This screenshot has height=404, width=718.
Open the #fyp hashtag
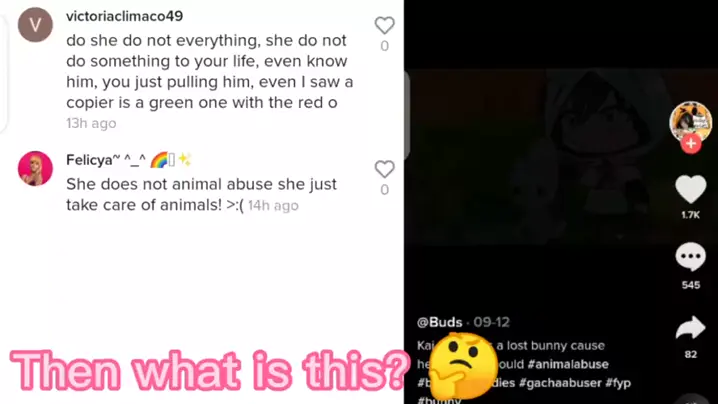618,382
